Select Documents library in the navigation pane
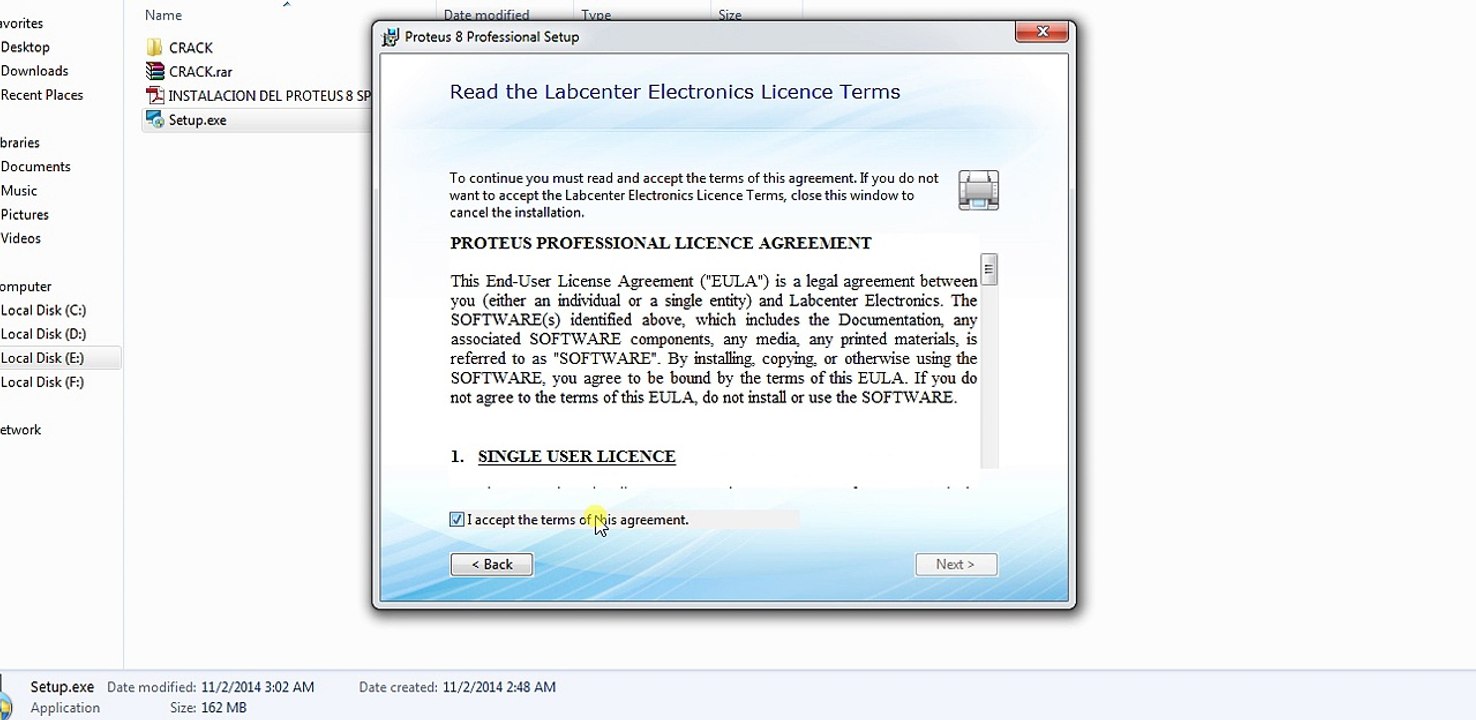The height and width of the screenshot is (720, 1476). [35, 167]
